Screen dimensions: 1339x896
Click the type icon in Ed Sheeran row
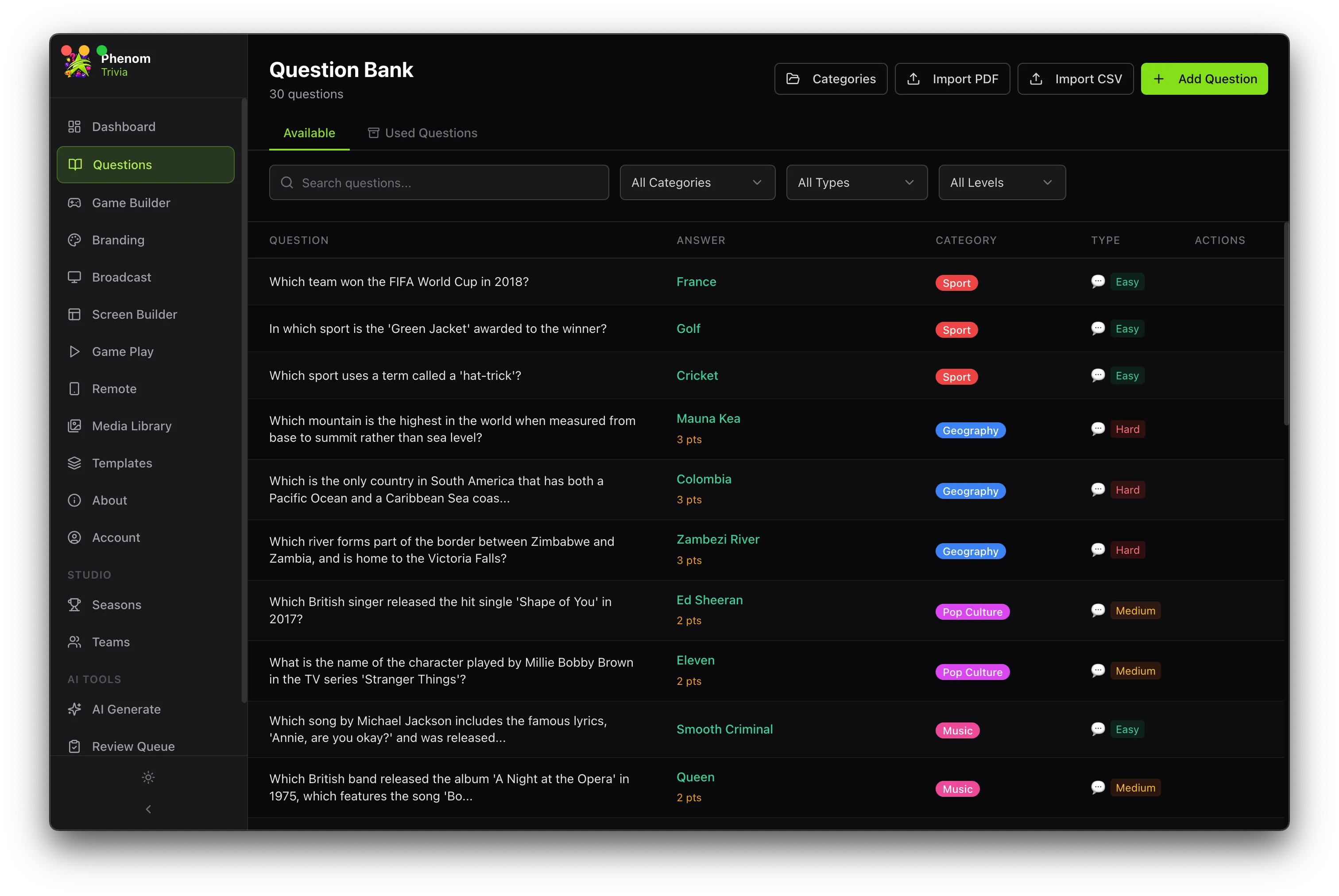pyautogui.click(x=1098, y=611)
